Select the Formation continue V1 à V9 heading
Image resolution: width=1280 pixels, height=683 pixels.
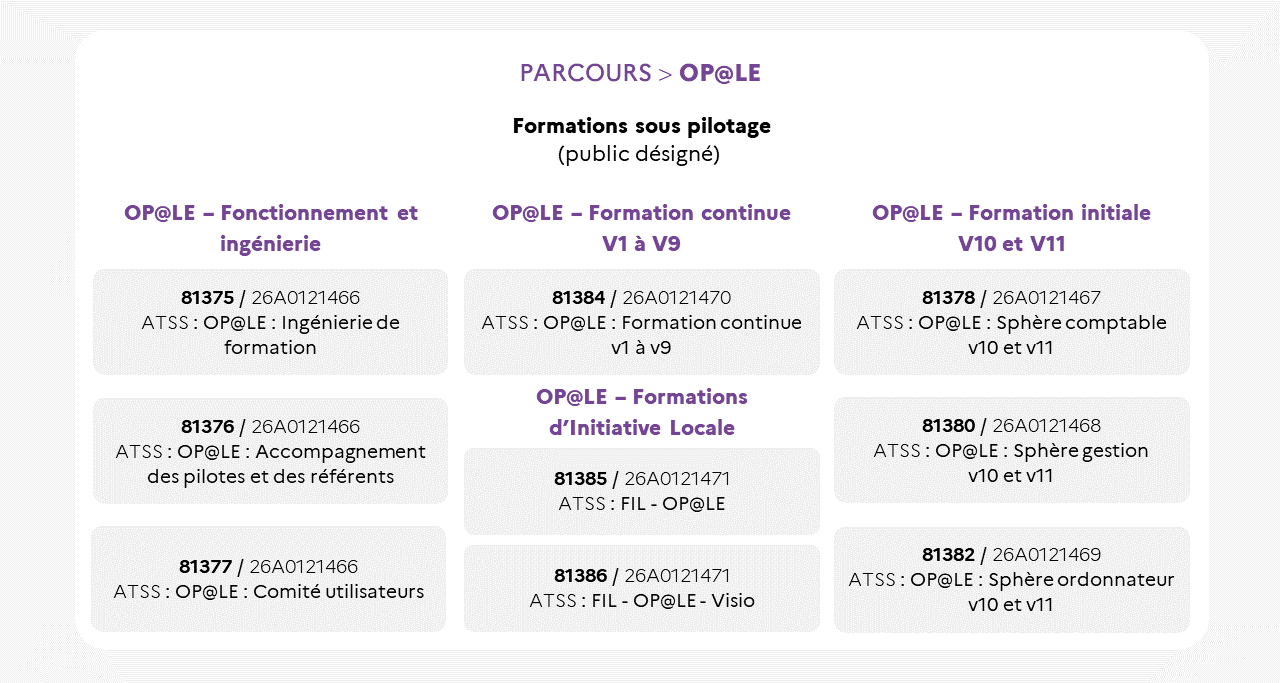point(641,228)
